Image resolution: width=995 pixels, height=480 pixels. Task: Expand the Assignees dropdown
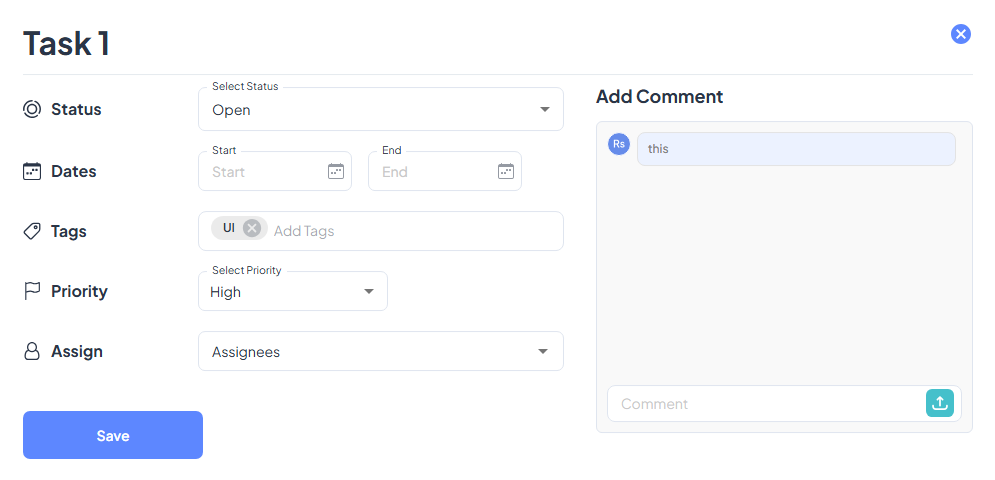click(x=543, y=352)
